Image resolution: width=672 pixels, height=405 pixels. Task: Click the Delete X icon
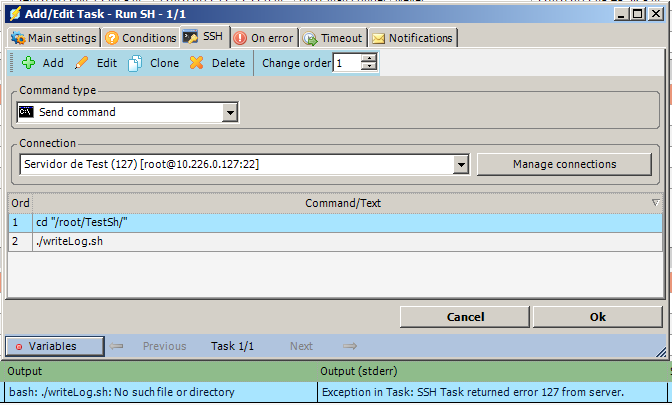(x=197, y=63)
